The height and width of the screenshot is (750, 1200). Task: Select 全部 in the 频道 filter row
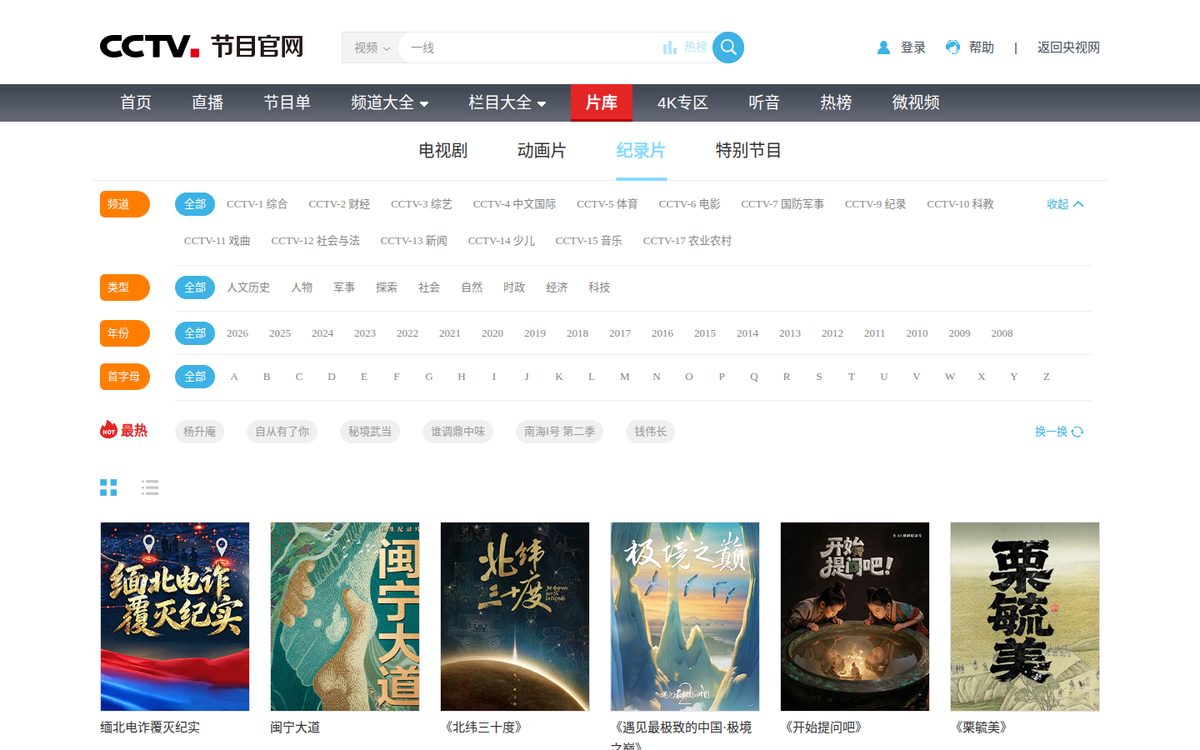(x=195, y=204)
